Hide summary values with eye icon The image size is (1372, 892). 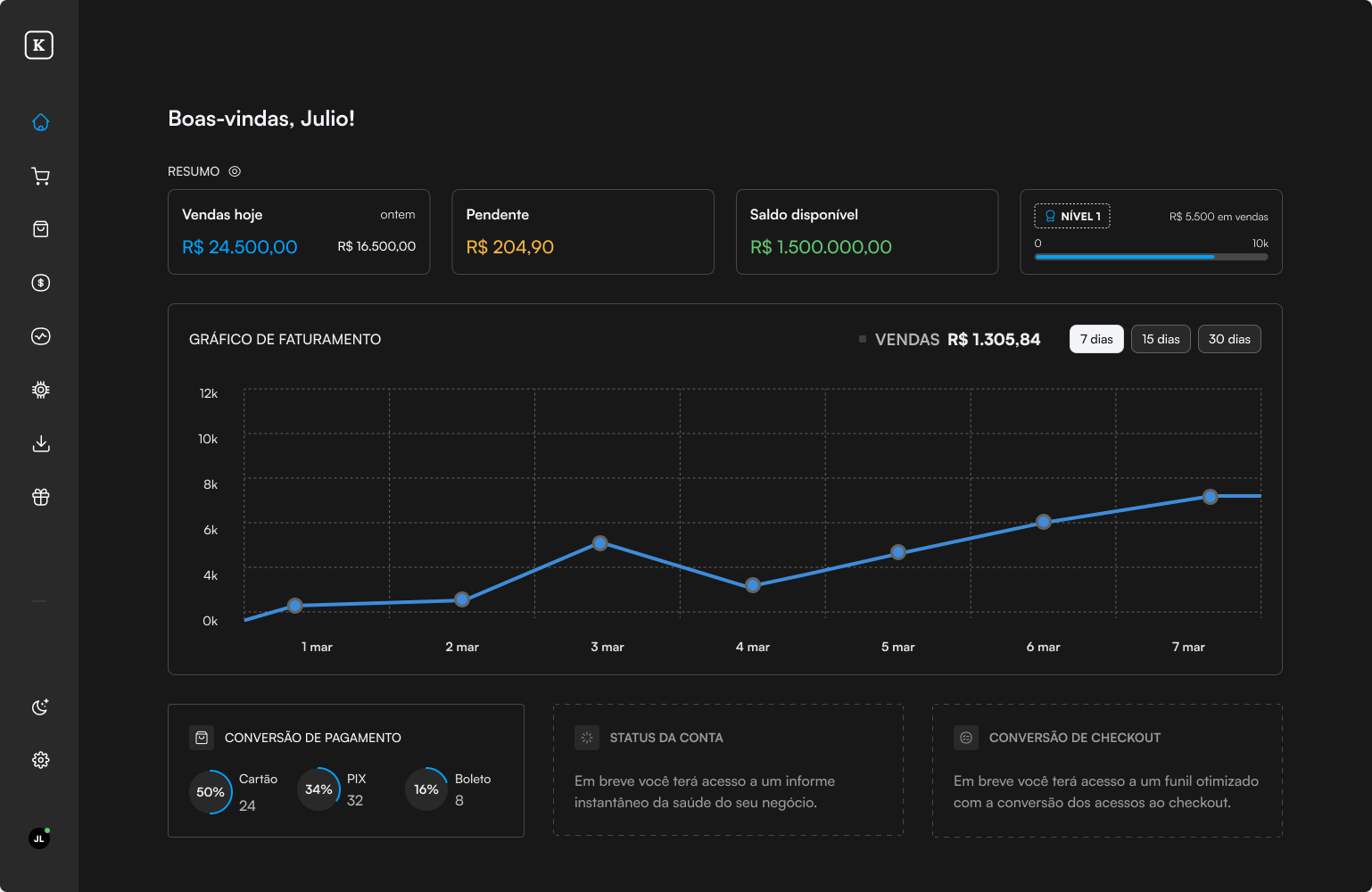pyautogui.click(x=235, y=171)
